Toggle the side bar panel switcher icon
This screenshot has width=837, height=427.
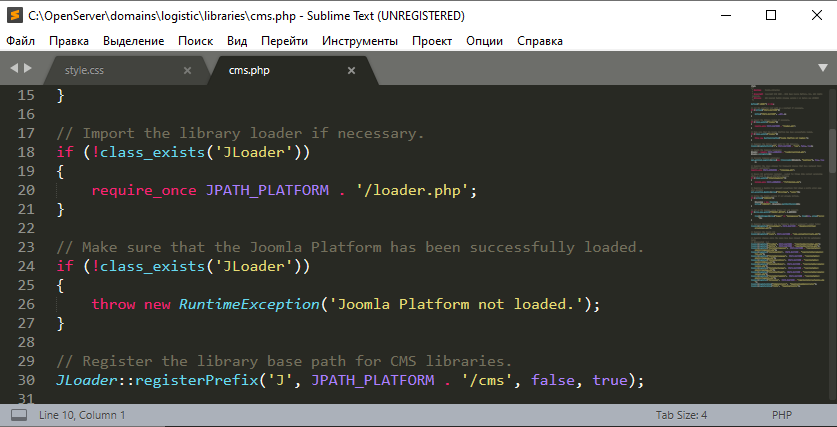19,414
